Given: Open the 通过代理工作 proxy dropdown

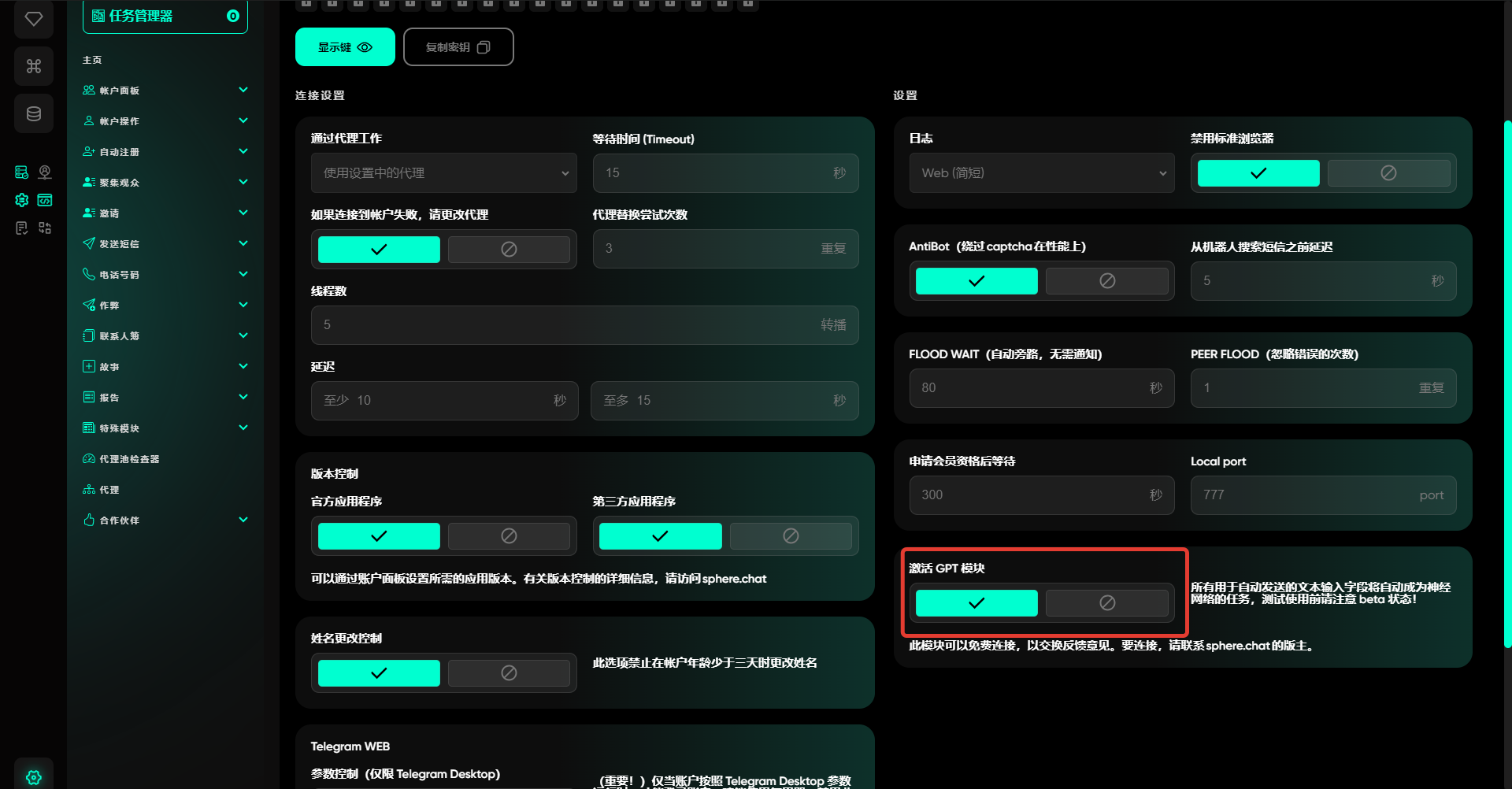Looking at the screenshot, I should coord(444,173).
